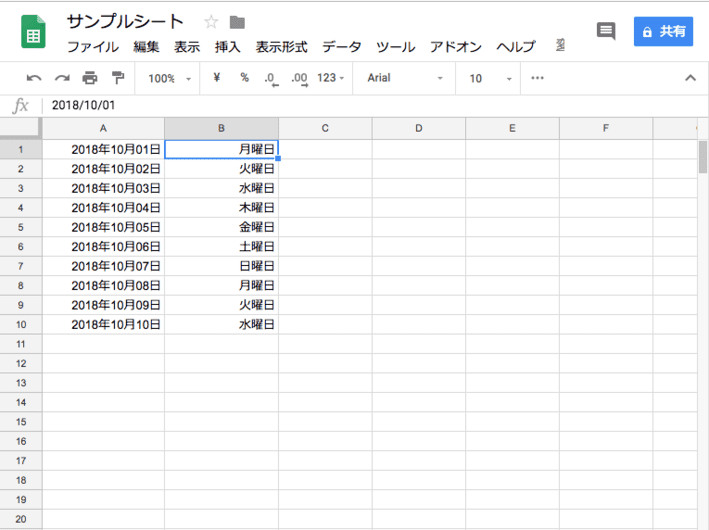
Task: Decrease decimal places button
Action: coord(271,78)
